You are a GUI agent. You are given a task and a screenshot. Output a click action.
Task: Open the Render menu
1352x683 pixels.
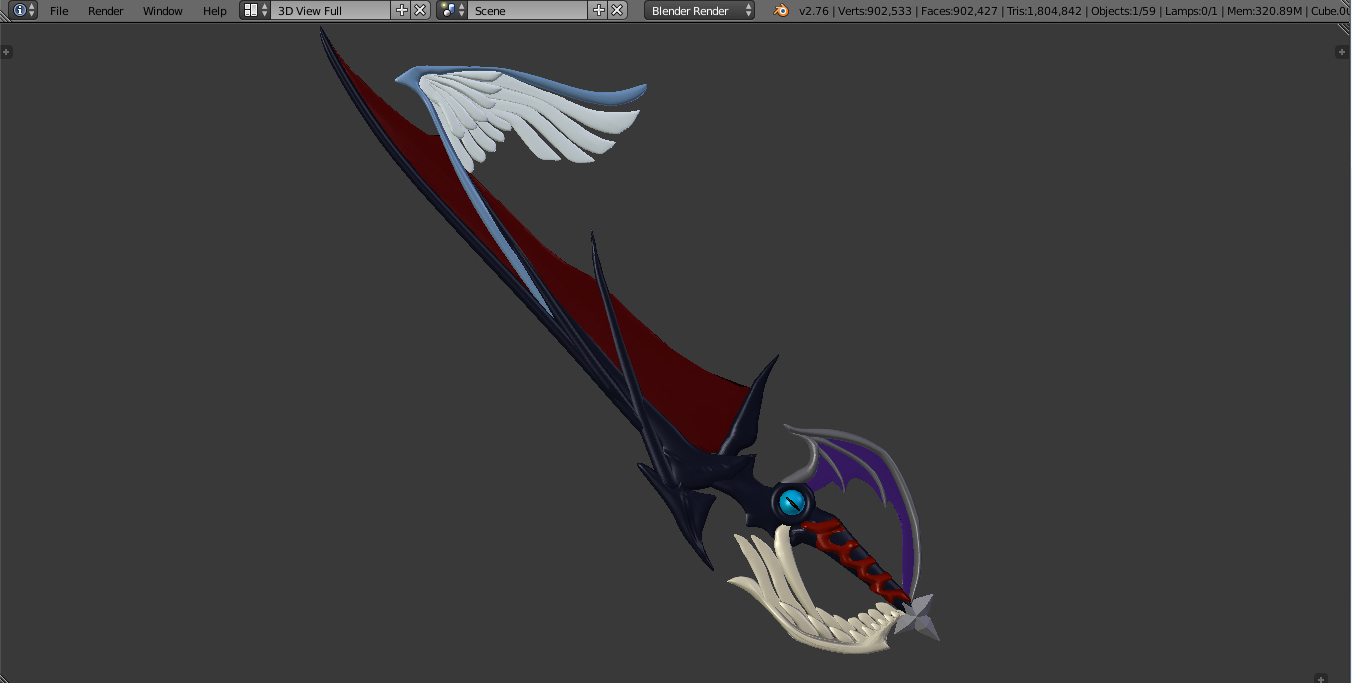[106, 11]
